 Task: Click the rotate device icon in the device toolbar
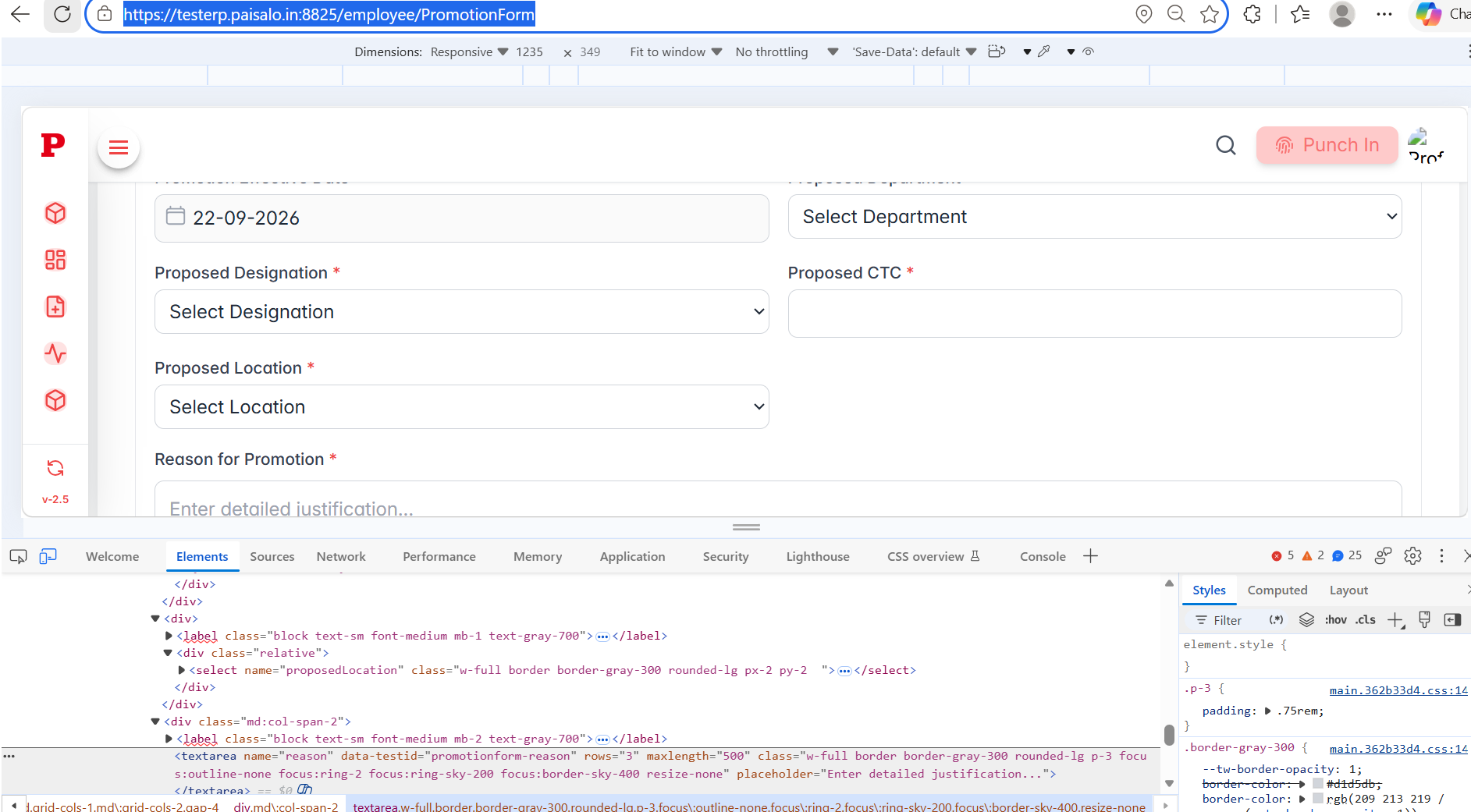point(997,51)
